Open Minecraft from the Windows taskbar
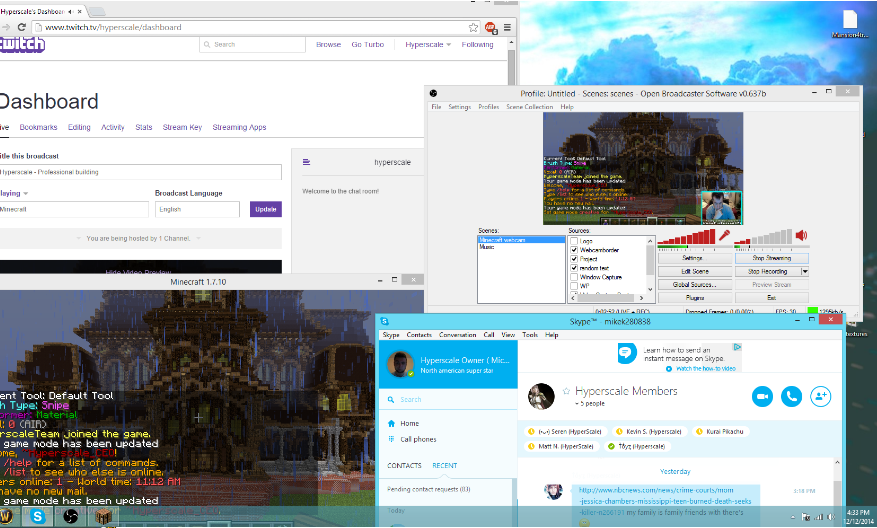877x528 pixels. tap(103, 516)
